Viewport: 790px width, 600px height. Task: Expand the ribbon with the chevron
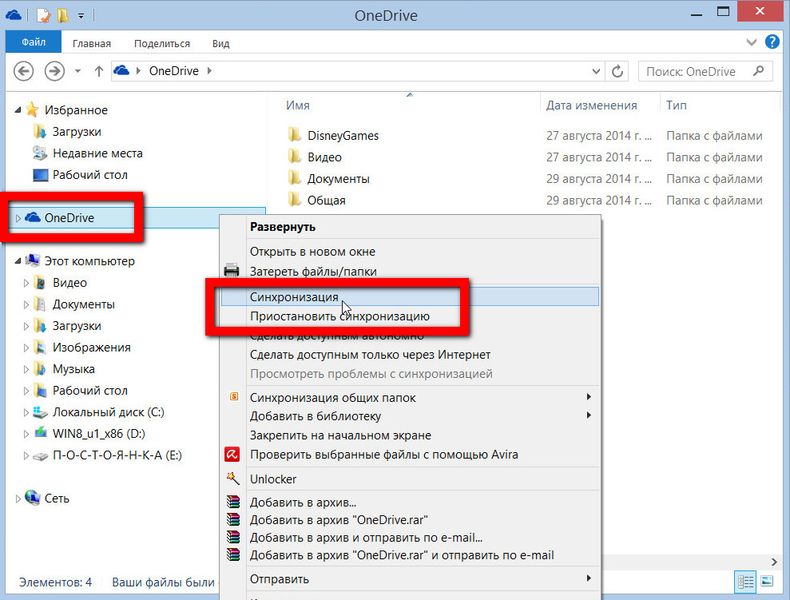point(751,42)
